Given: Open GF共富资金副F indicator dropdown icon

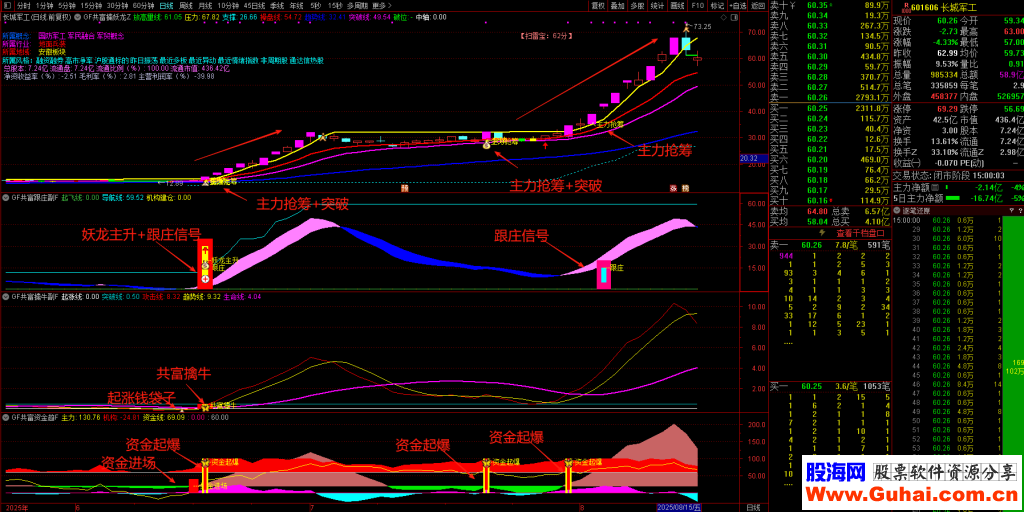Looking at the screenshot, I should [5, 417].
